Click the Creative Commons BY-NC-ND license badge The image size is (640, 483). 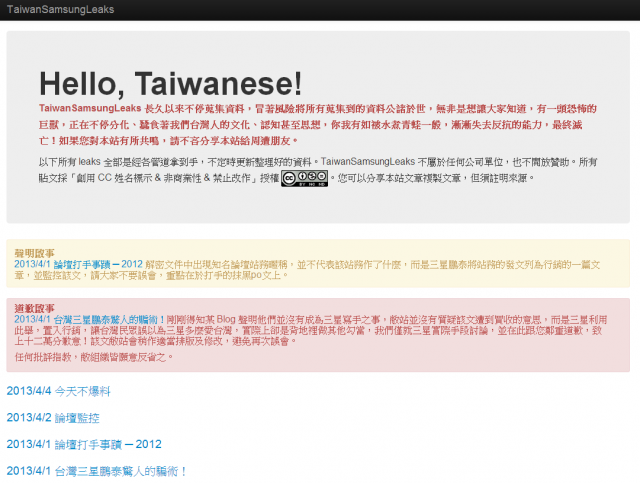[304, 178]
